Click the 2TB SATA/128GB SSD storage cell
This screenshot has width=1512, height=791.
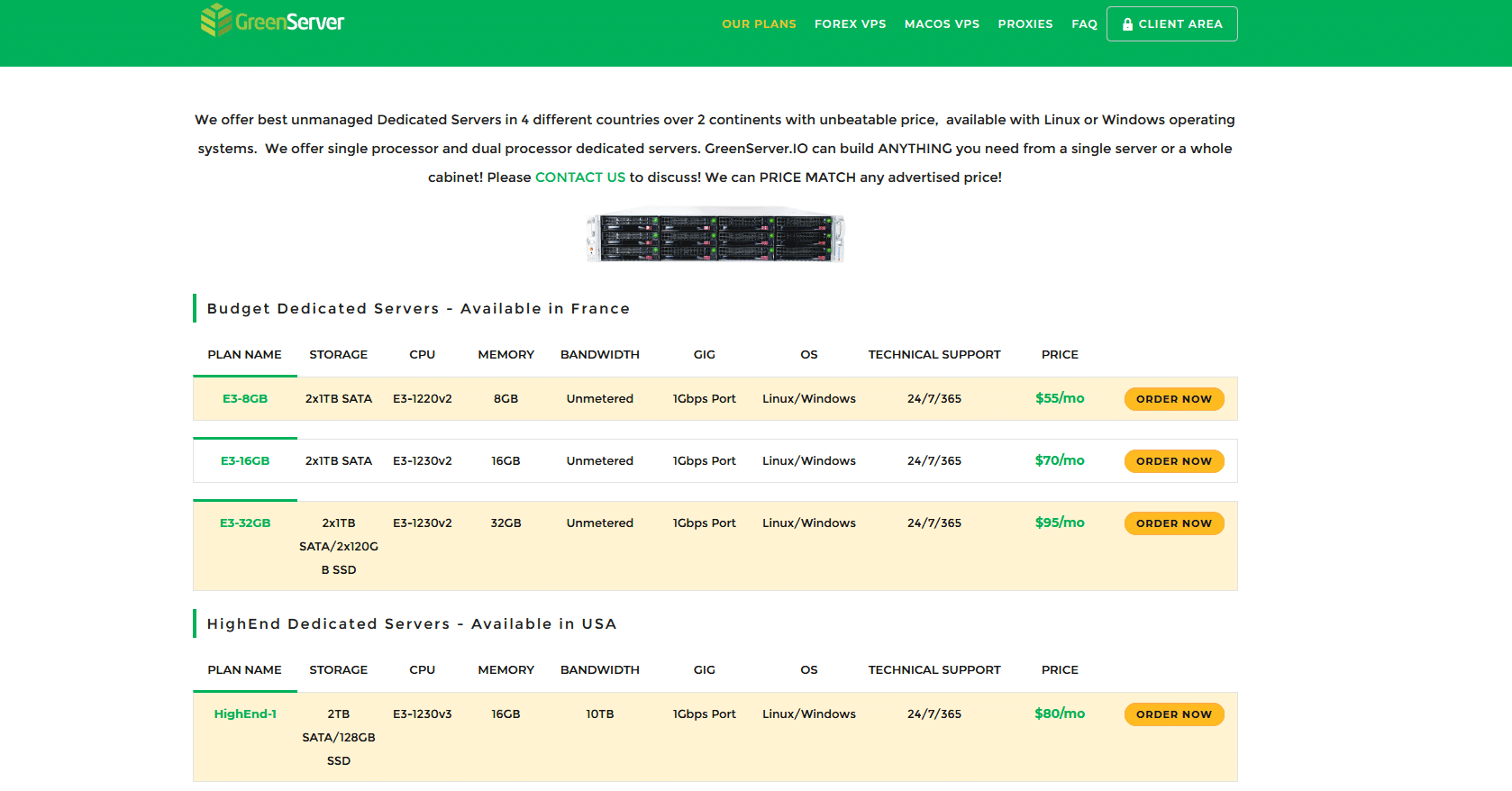(x=339, y=738)
